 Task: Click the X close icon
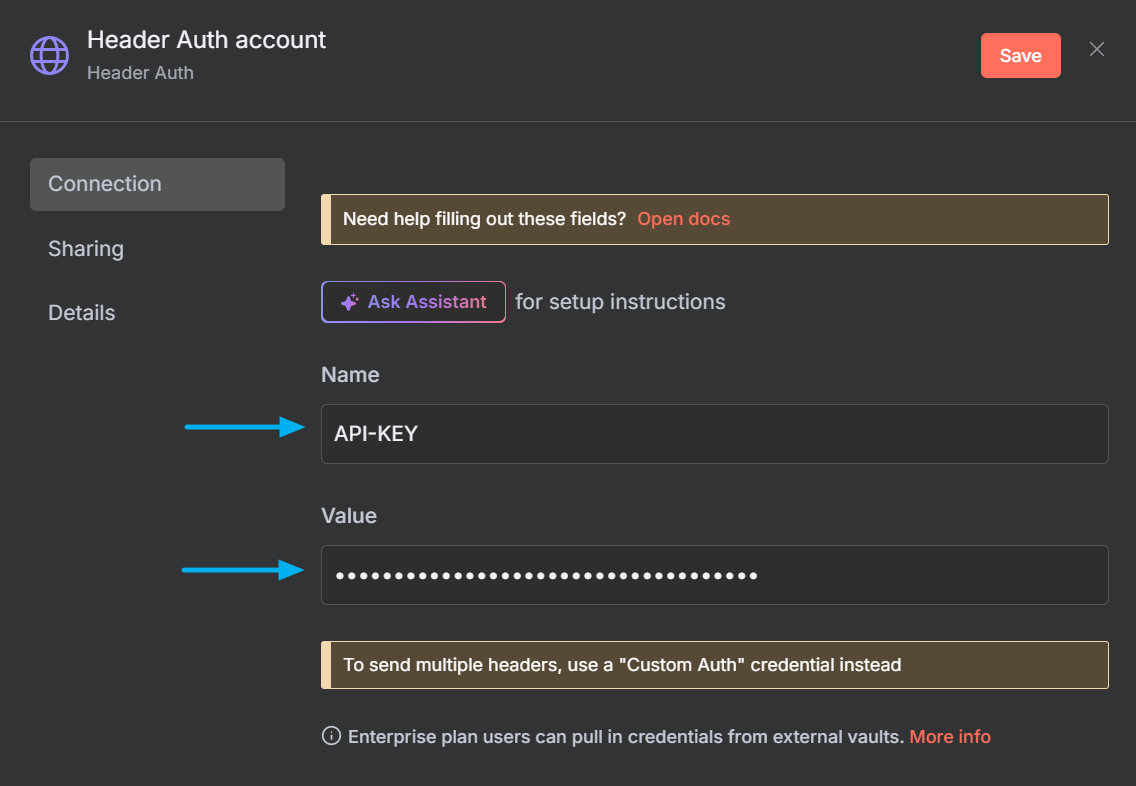(1097, 48)
